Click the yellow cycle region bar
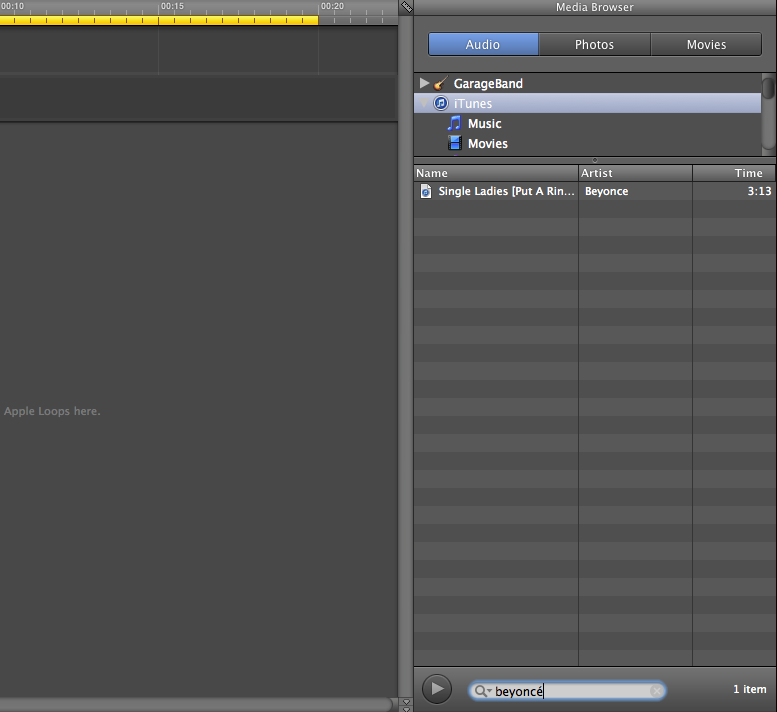Viewport: 777px width, 712px height. (x=160, y=20)
